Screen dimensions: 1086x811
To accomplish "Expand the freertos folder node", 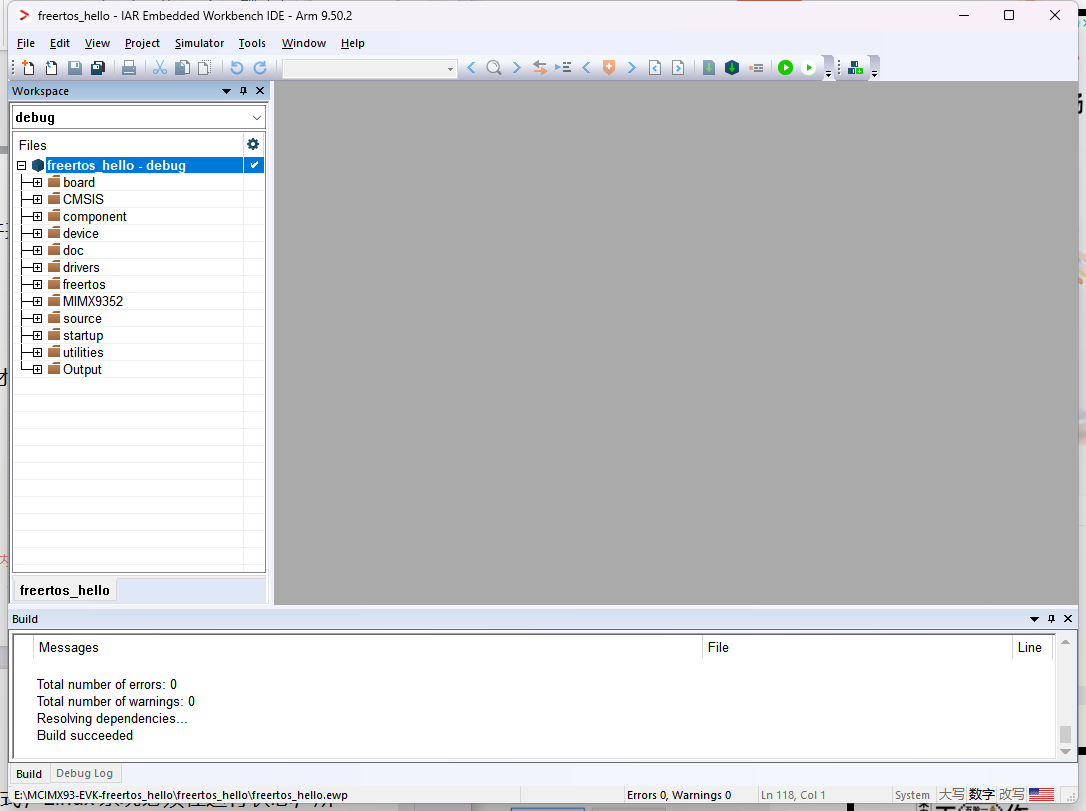I will pos(37,284).
